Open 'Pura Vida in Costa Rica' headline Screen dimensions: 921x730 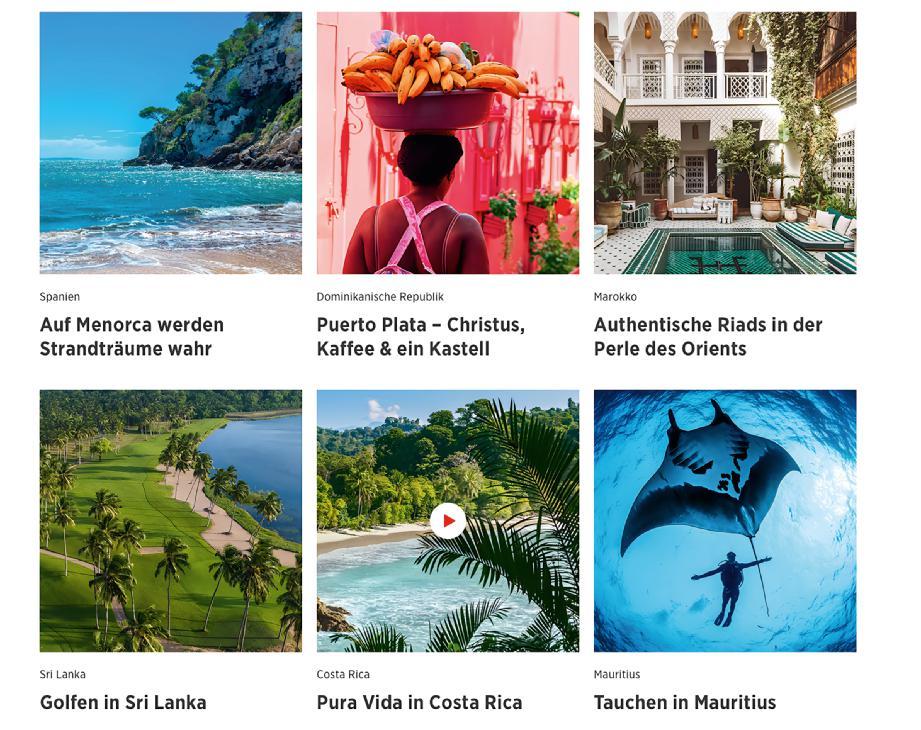419,702
